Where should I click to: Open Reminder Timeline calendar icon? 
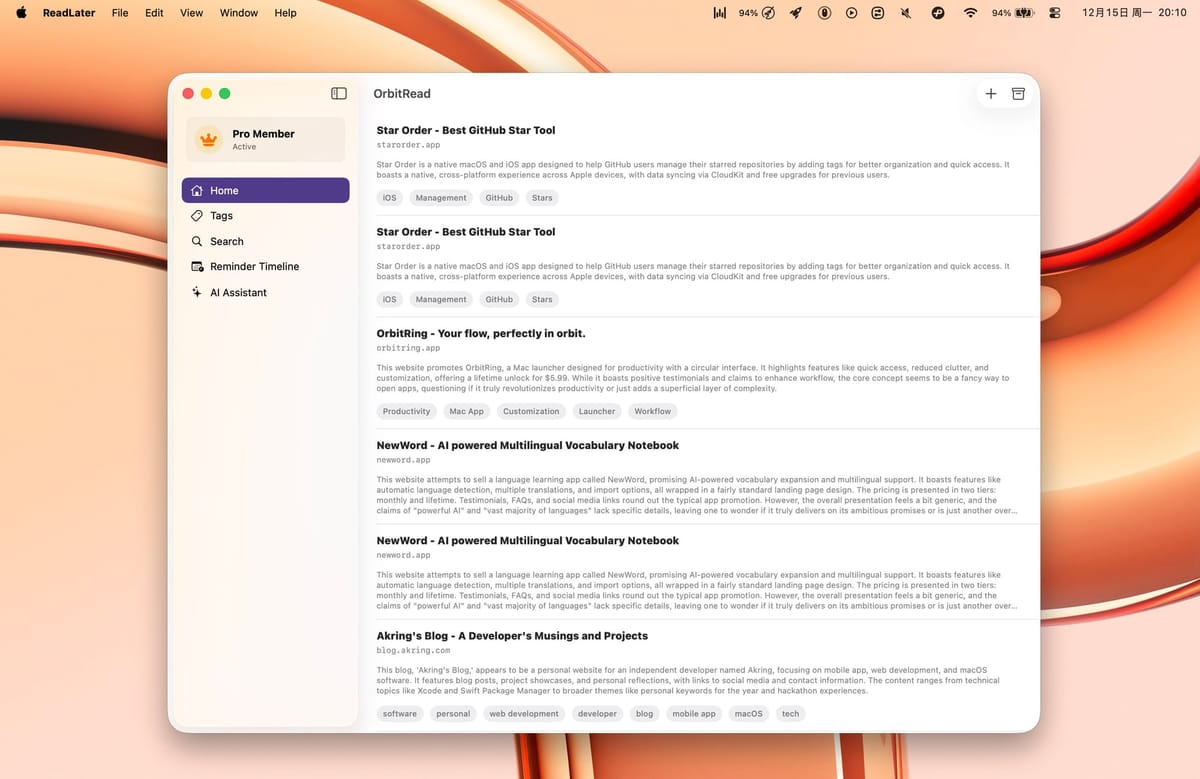197,267
